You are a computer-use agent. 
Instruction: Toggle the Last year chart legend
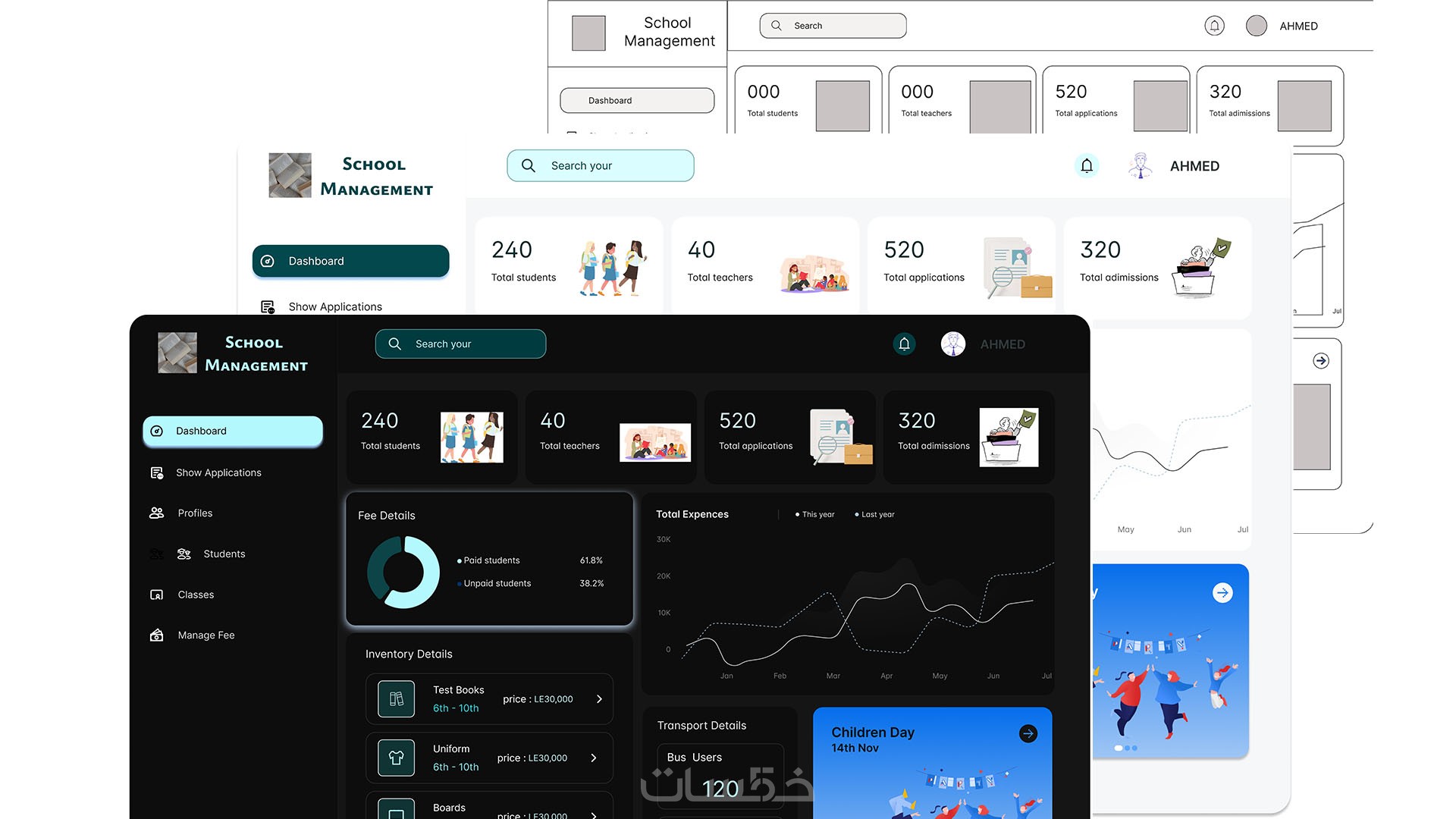pos(874,515)
